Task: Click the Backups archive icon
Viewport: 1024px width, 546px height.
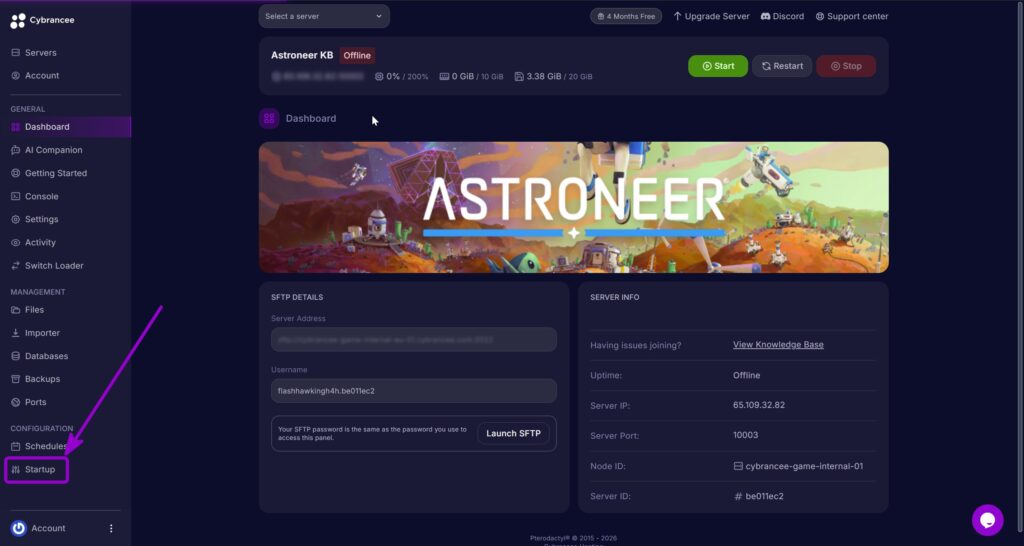Action: tap(16, 379)
